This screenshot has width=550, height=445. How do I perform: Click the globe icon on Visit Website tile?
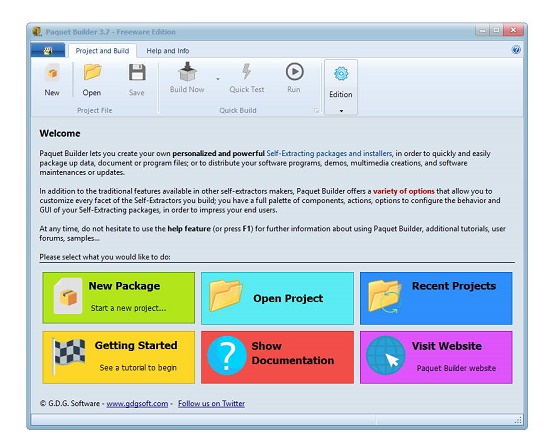click(385, 356)
